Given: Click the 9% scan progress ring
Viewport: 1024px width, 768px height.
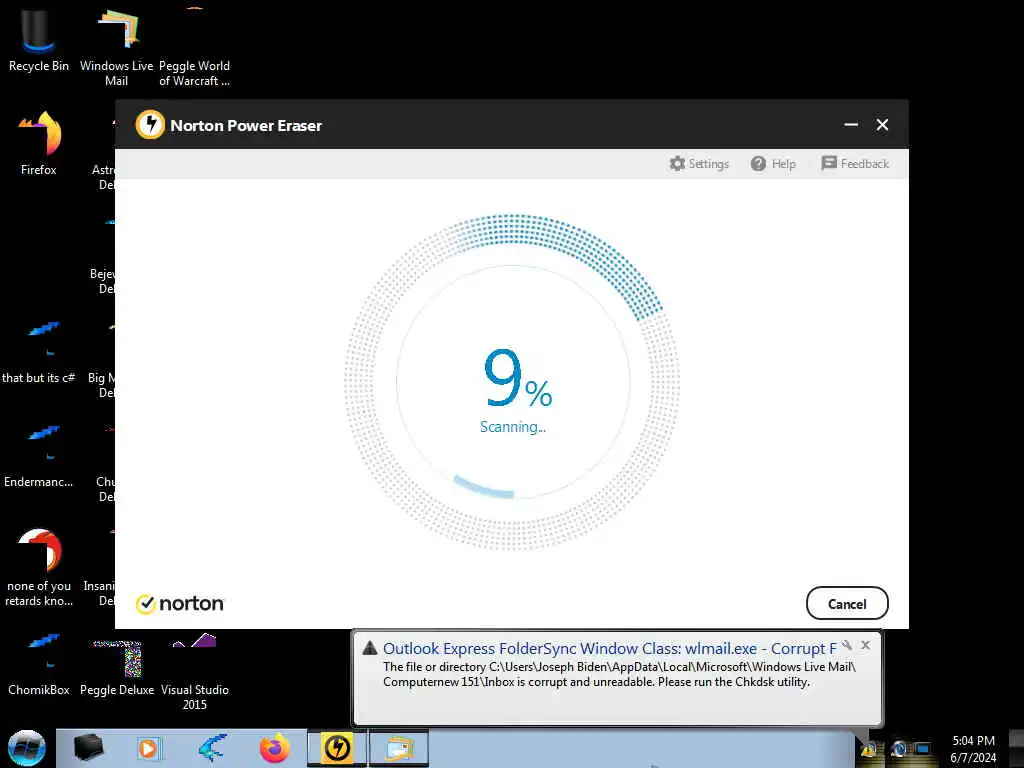Looking at the screenshot, I should (513, 382).
